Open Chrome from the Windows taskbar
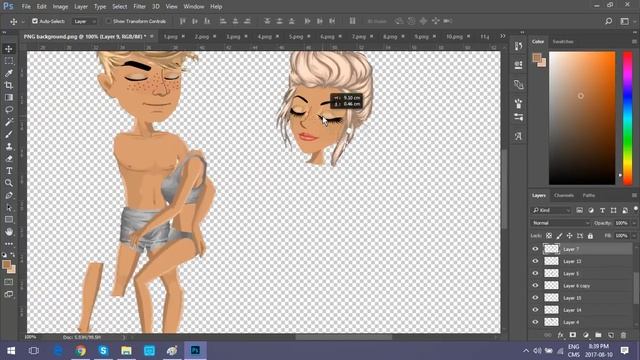640x360 pixels. (80, 351)
